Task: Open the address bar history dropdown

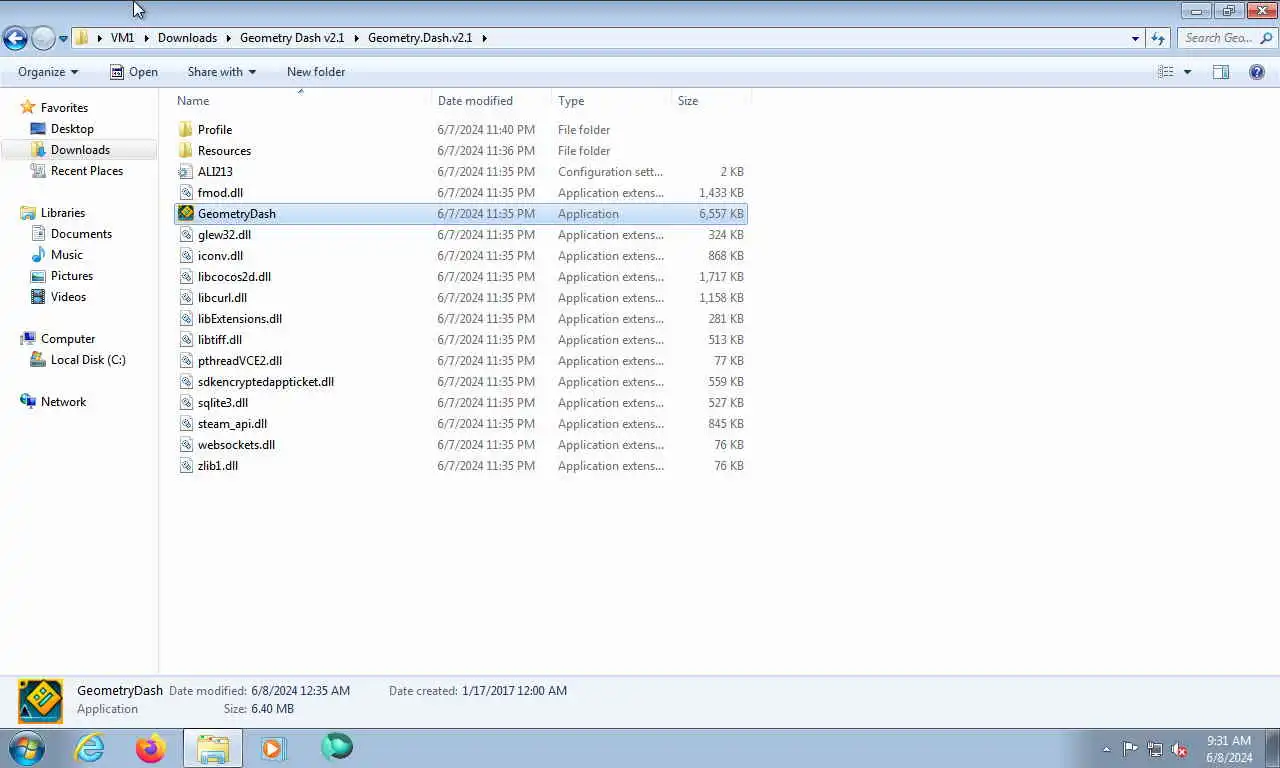Action: coord(1135,38)
